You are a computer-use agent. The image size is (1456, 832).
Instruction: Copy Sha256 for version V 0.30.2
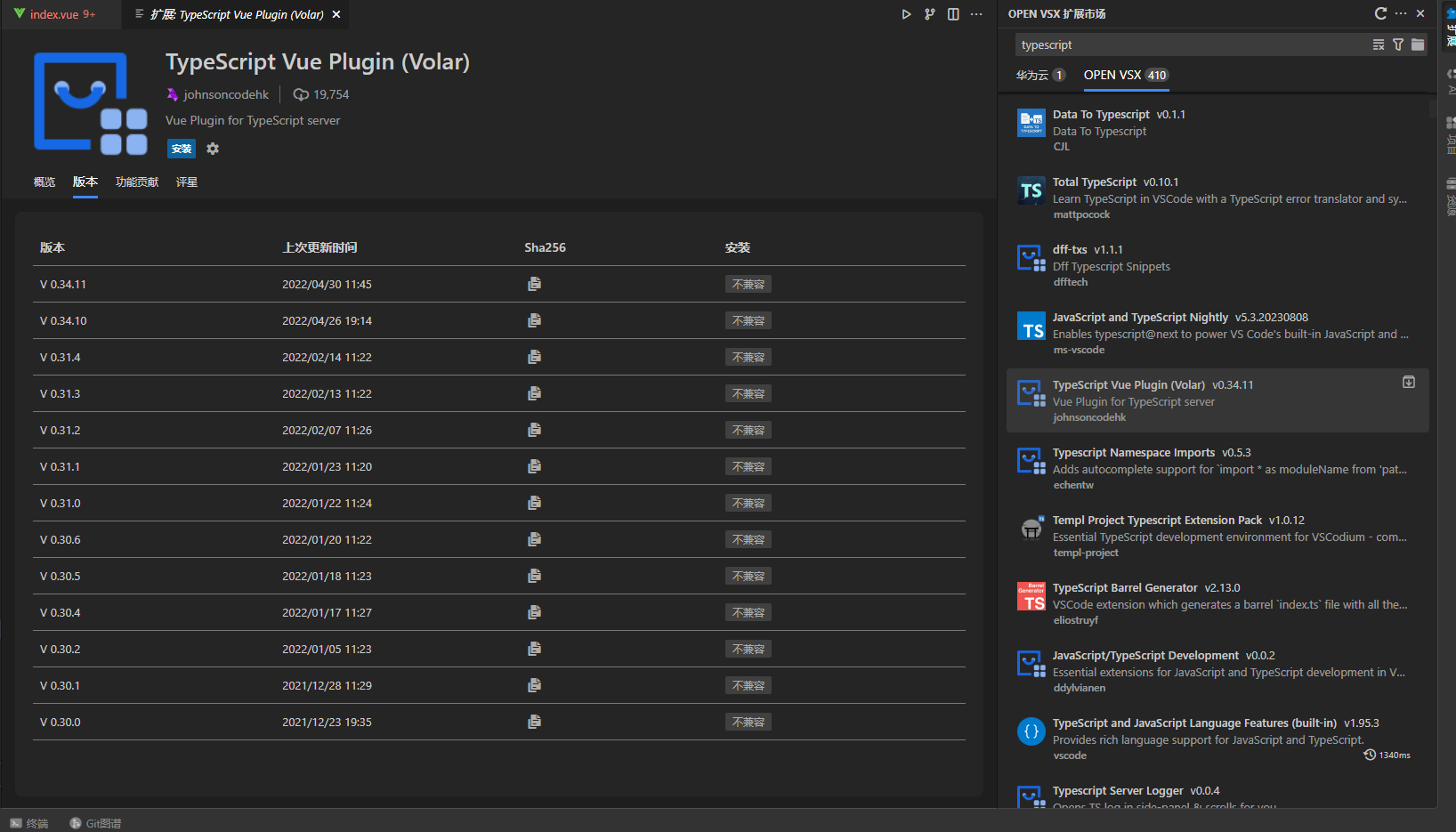click(534, 649)
